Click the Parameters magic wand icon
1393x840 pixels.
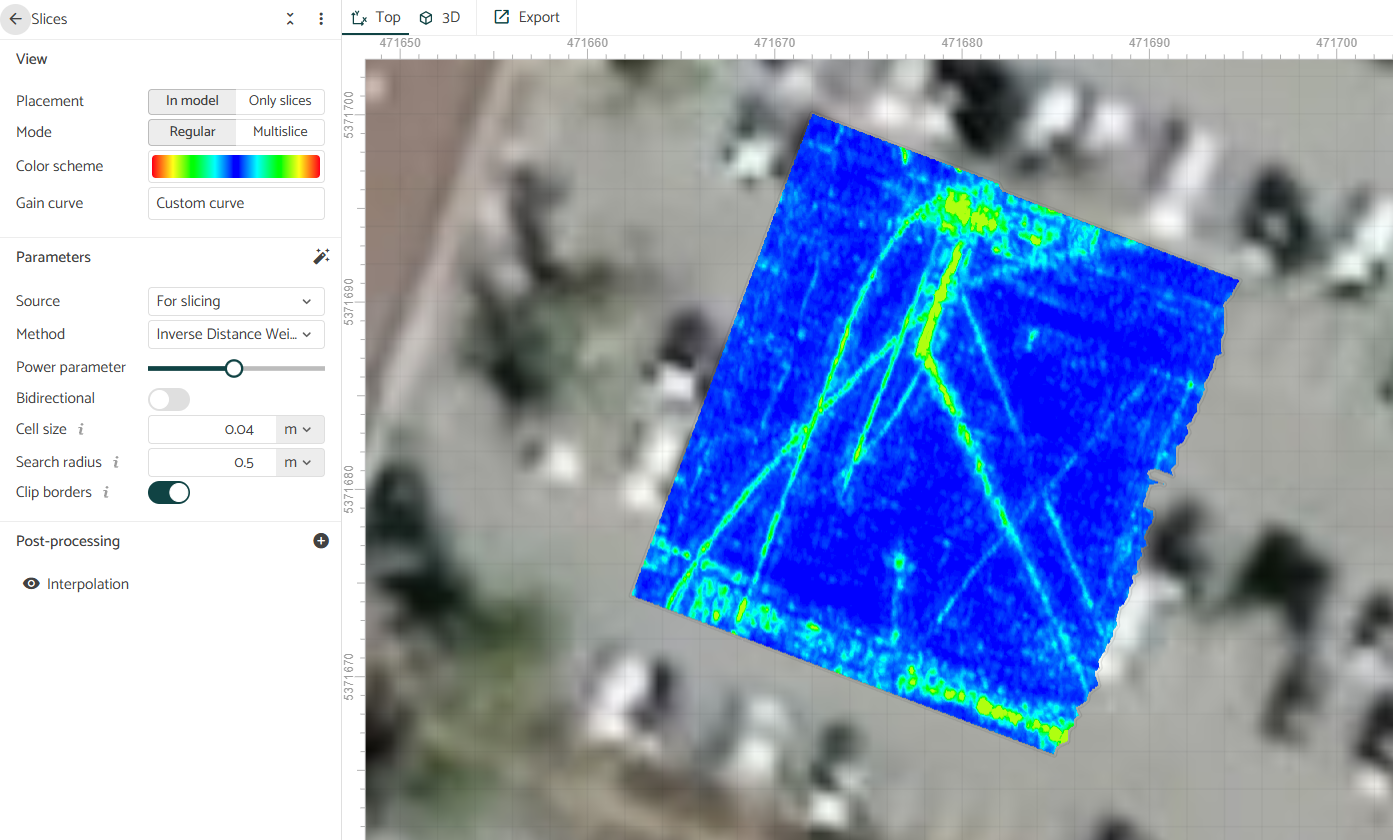coord(321,257)
